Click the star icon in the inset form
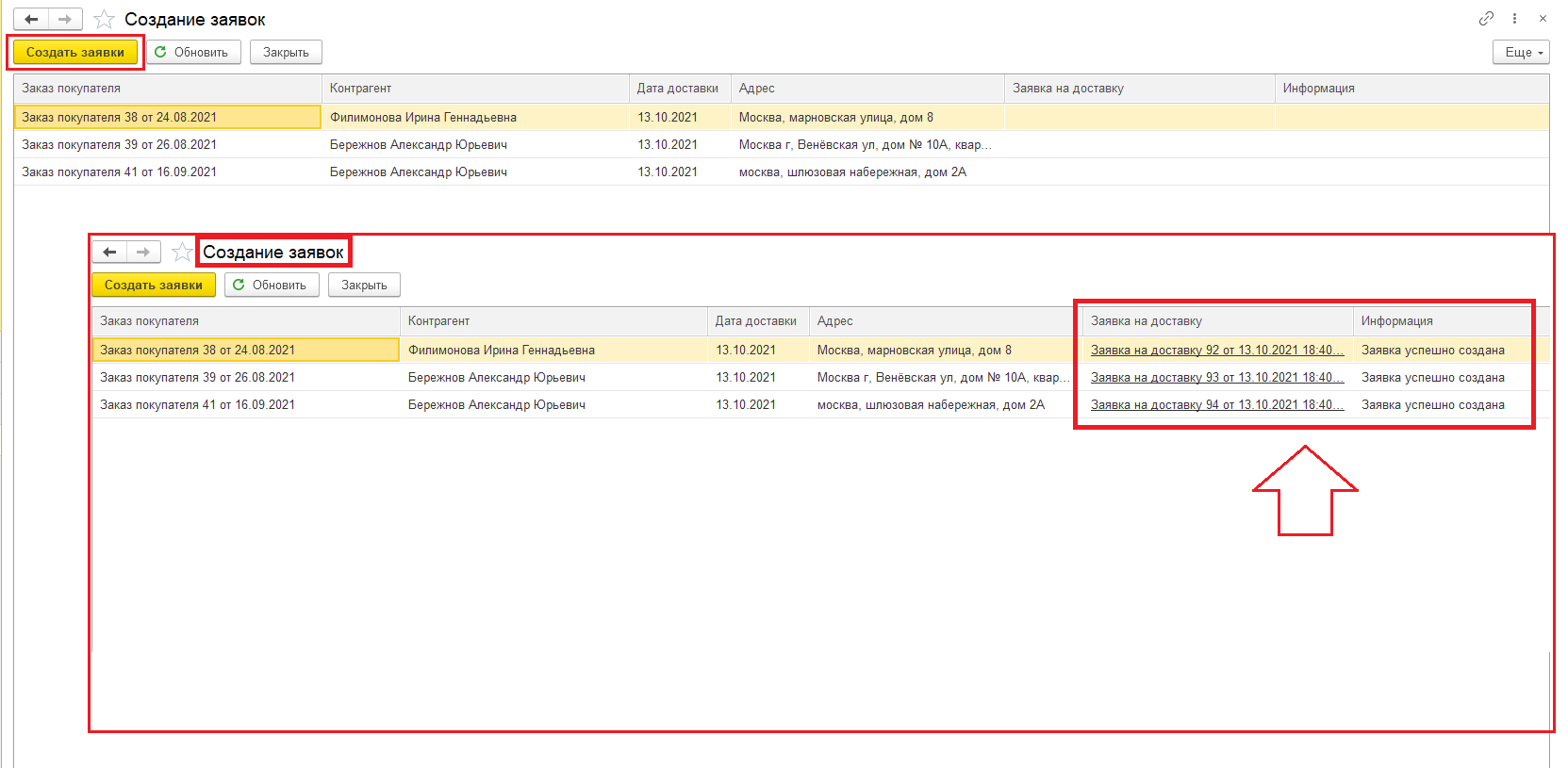Screen dimensions: 1568x768 click(183, 252)
